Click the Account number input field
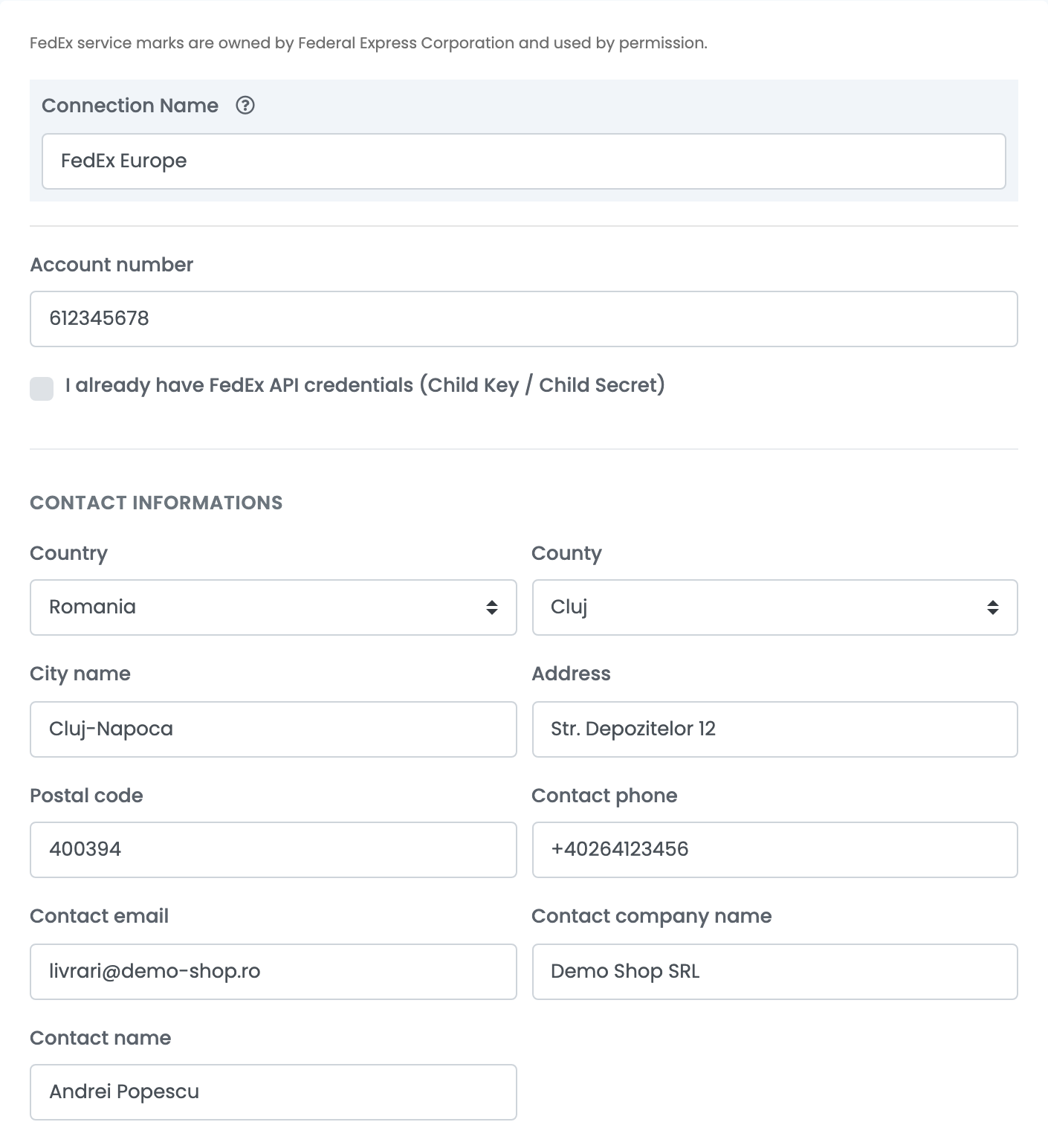Screen dimensions: 1048x1148 pos(524,319)
